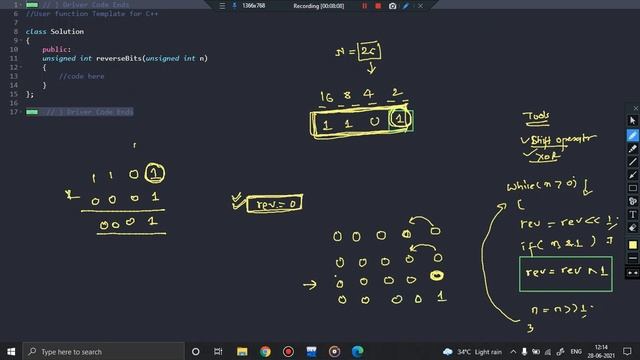Click the 'class Solution' line in editor
This screenshot has width=640, height=360.
point(55,31)
